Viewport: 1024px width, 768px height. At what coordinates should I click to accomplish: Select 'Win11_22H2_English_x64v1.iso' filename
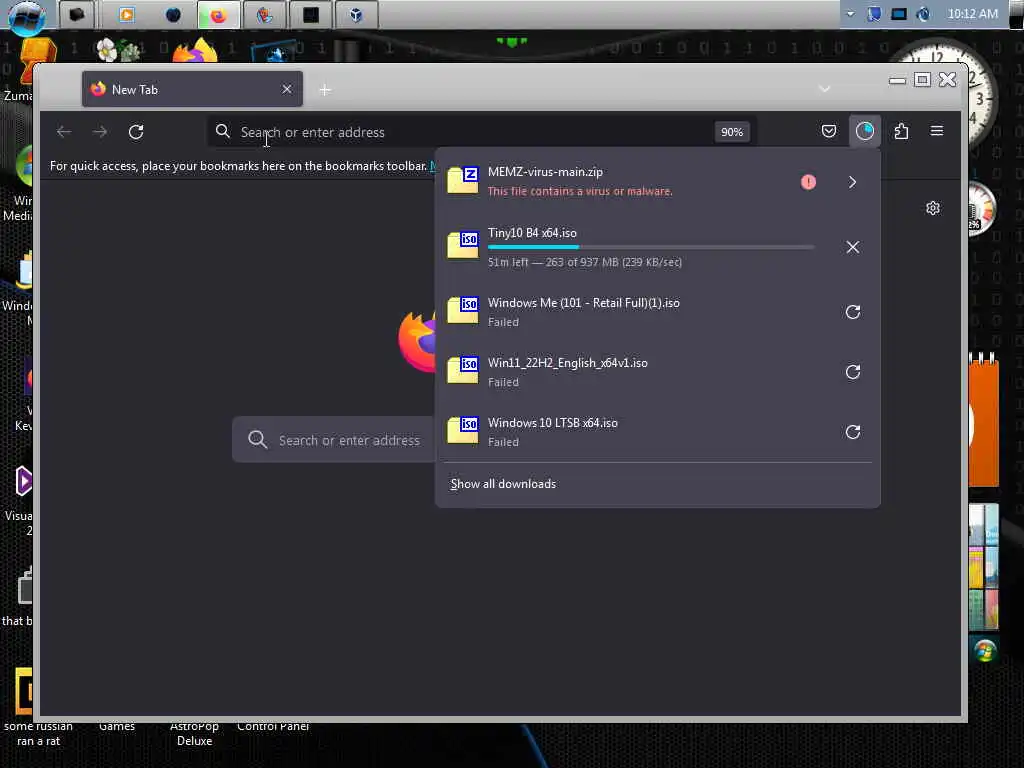(x=568, y=362)
